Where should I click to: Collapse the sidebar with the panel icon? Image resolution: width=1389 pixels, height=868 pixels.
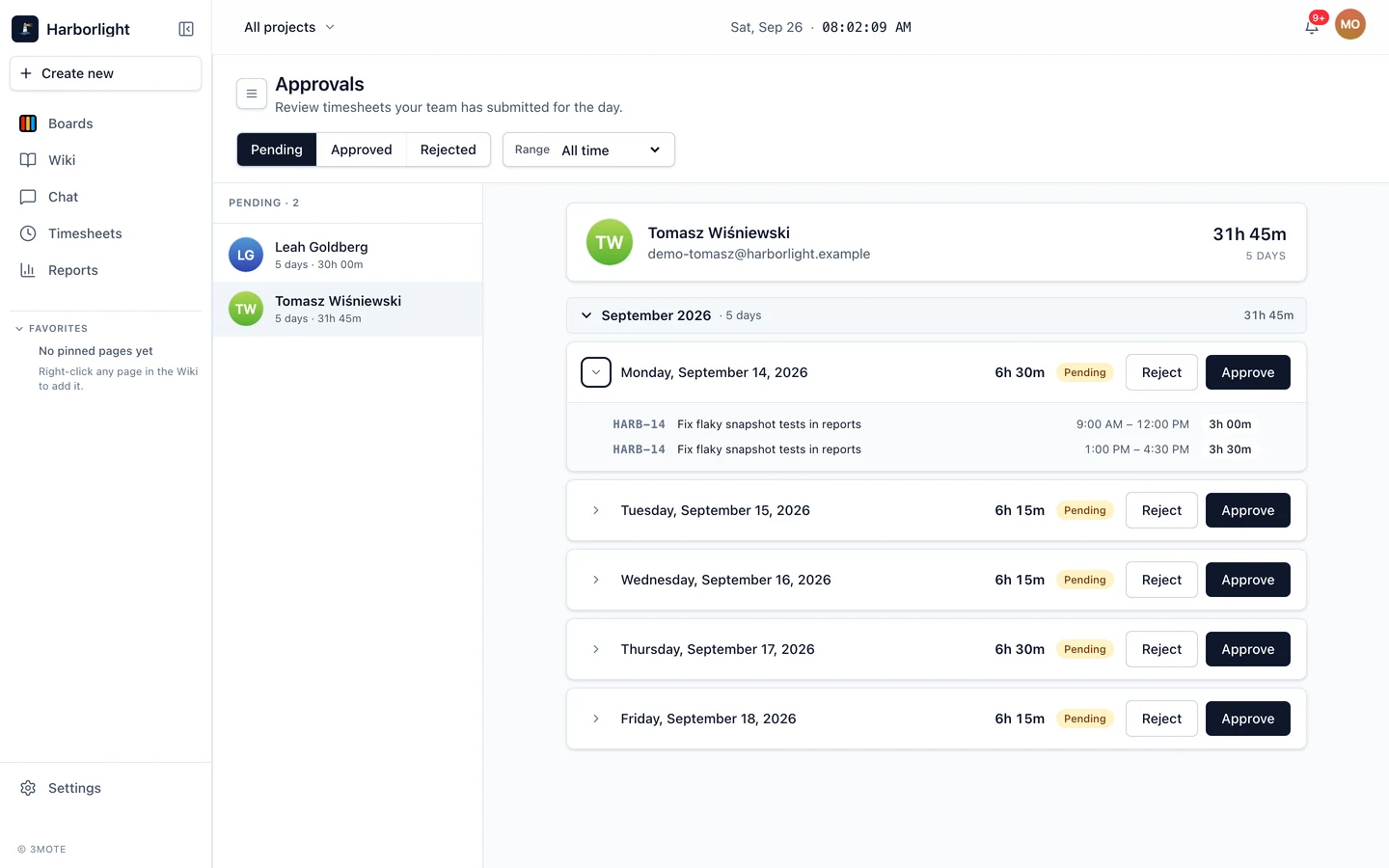pyautogui.click(x=186, y=29)
